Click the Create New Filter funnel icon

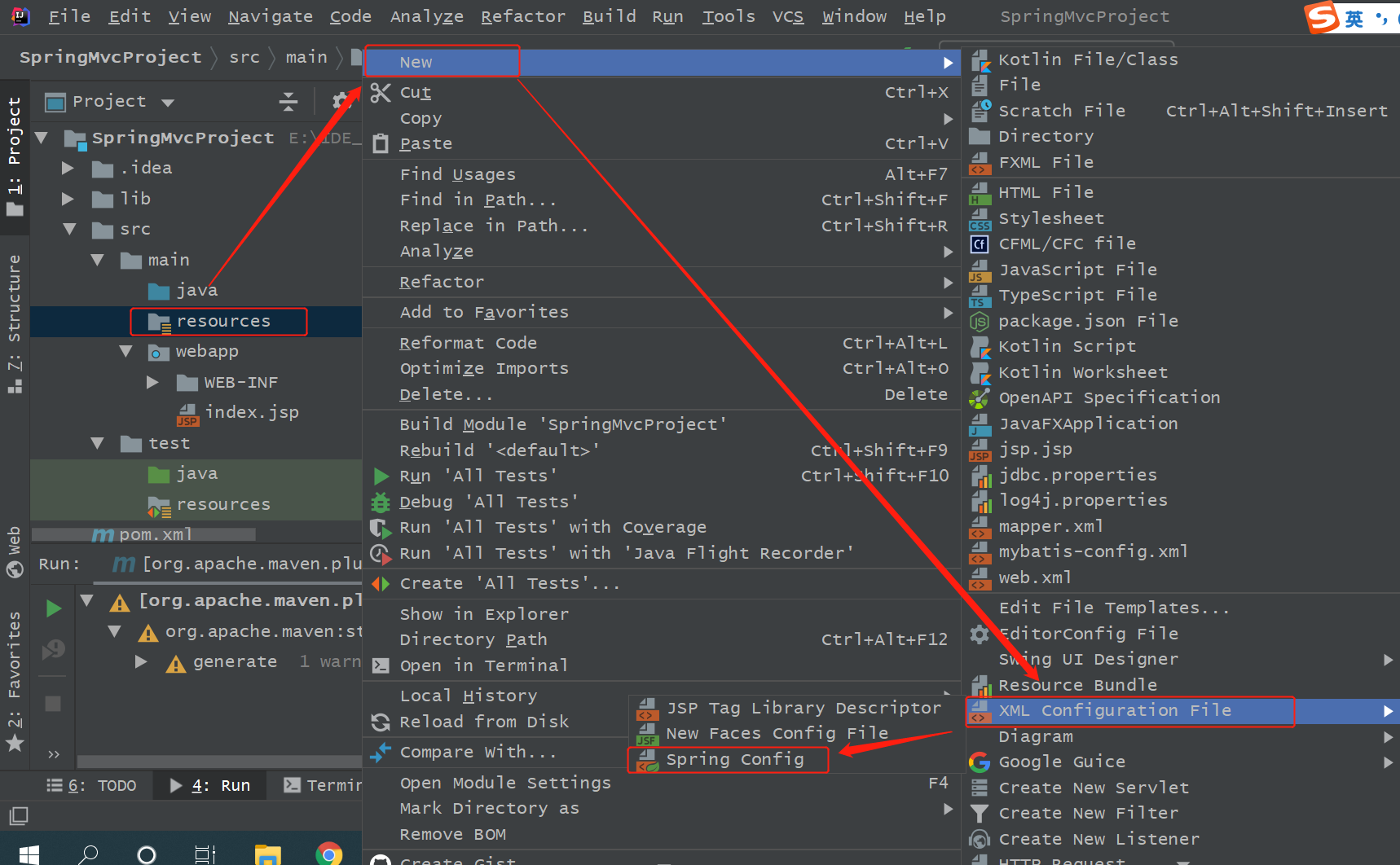click(x=980, y=814)
